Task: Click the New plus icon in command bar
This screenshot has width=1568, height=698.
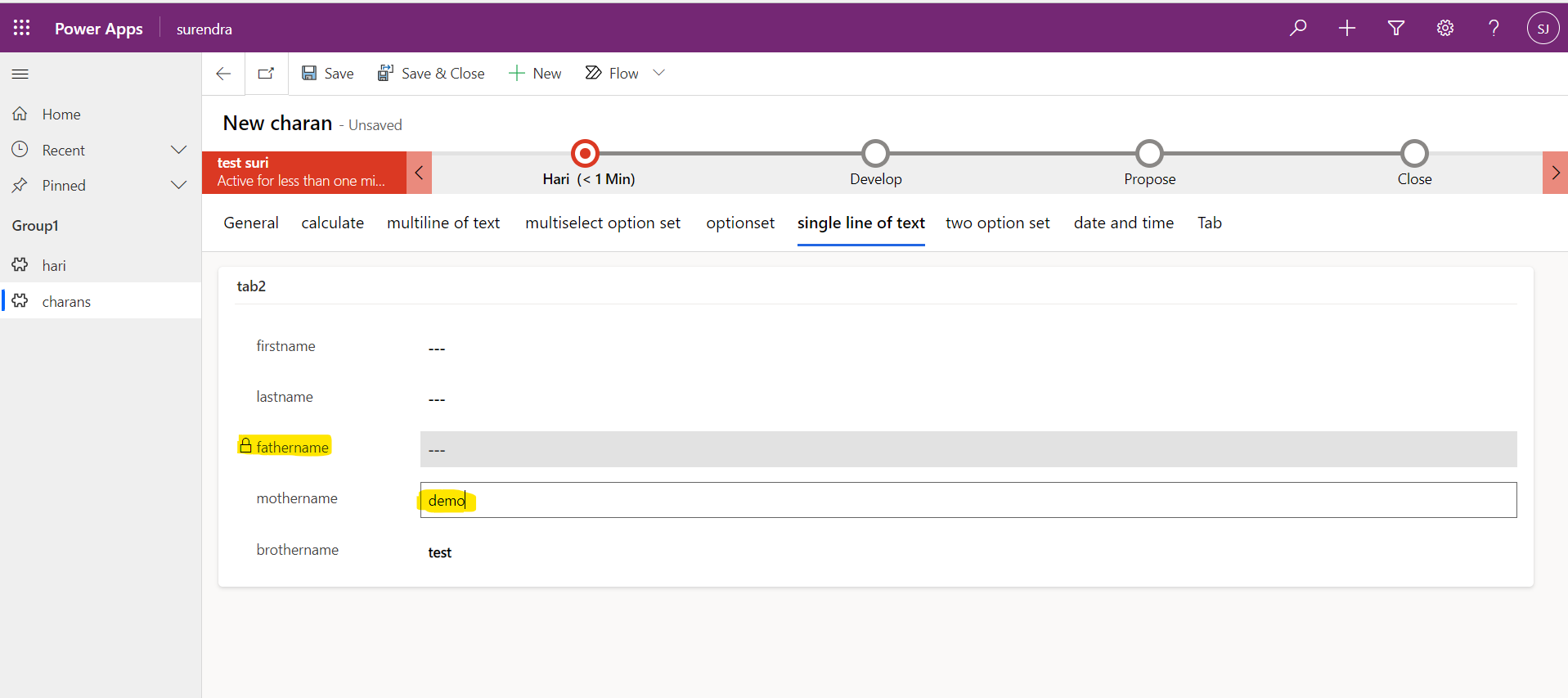Action: point(516,74)
